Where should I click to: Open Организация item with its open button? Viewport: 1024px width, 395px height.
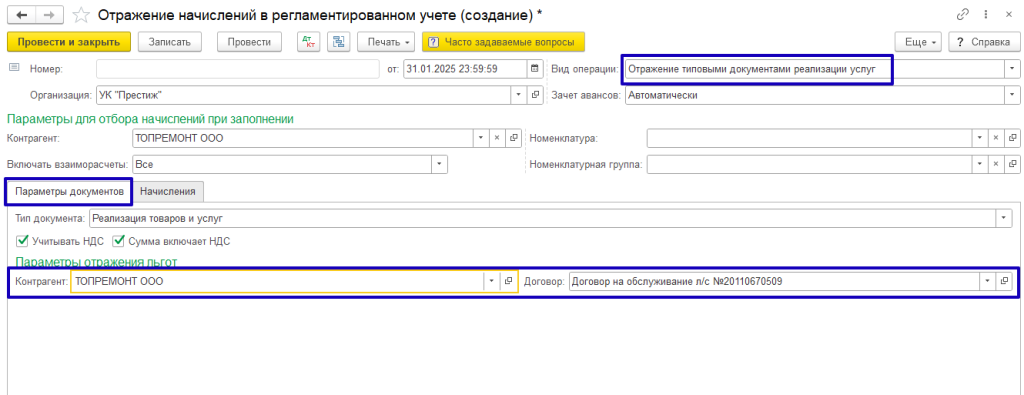[x=536, y=95]
